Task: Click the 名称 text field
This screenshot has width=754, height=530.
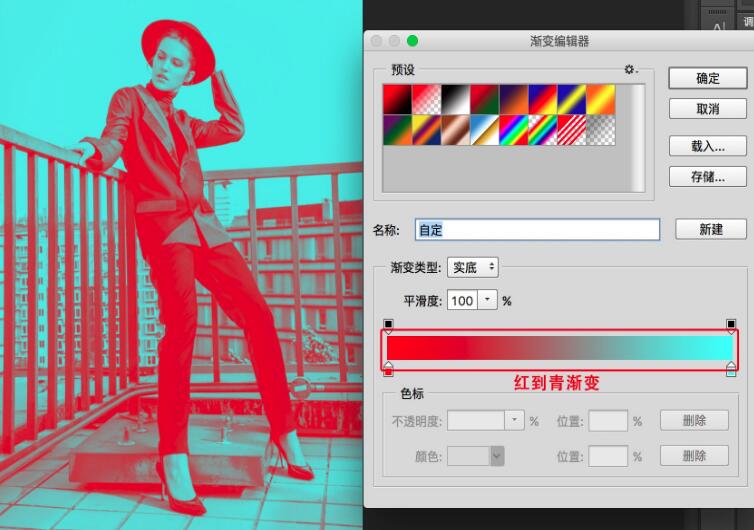Action: 537,230
